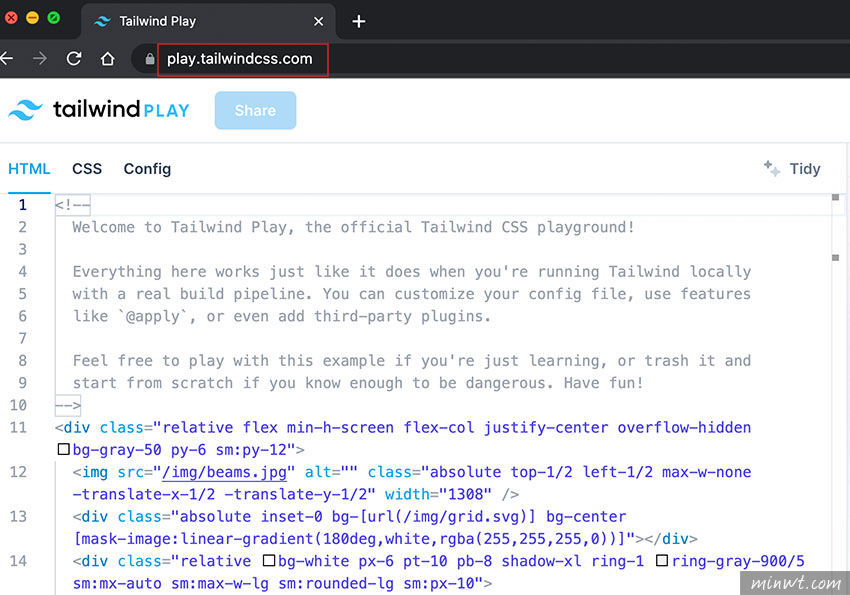
Task: Go to browser home page icon
Action: coord(107,58)
